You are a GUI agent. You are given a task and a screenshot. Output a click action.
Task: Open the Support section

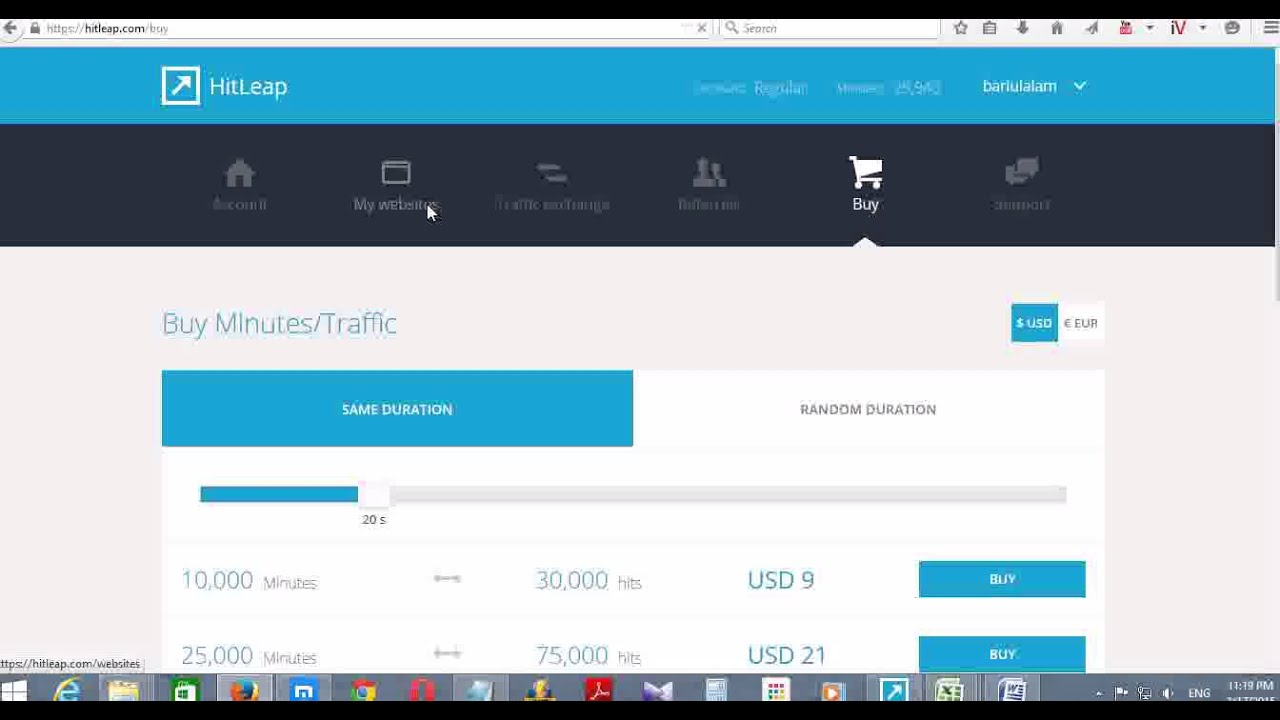click(1021, 186)
